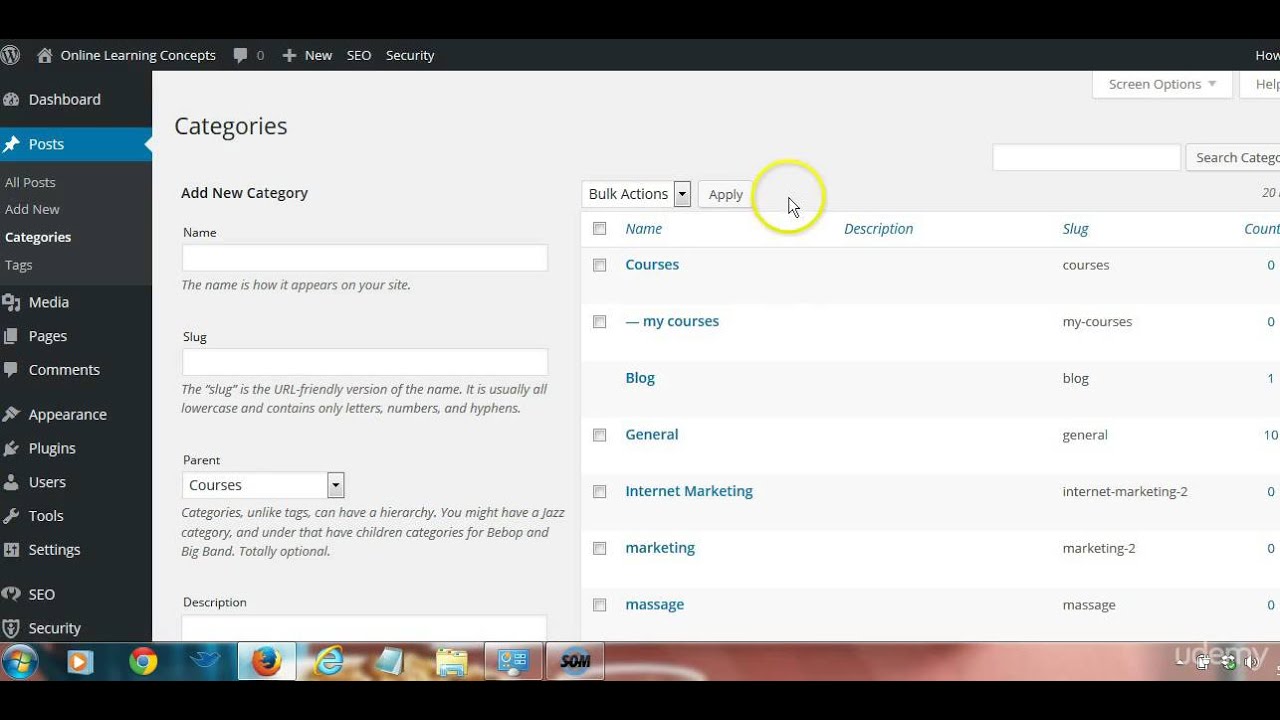This screenshot has width=1280, height=720.
Task: Click the notepad taskbar icon
Action: pyautogui.click(x=390, y=661)
